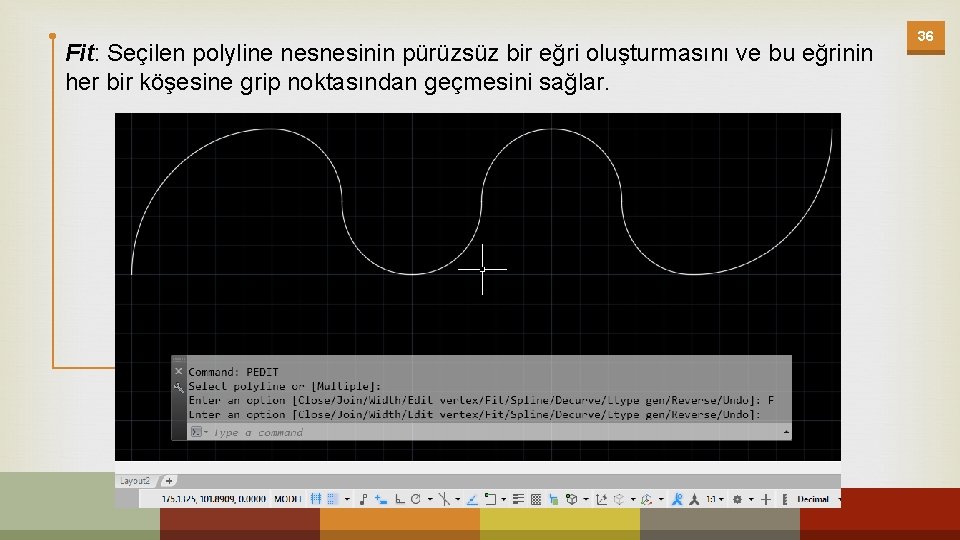The image size is (960, 540).
Task: Click the Command: PEDIT history line
Action: click(233, 372)
